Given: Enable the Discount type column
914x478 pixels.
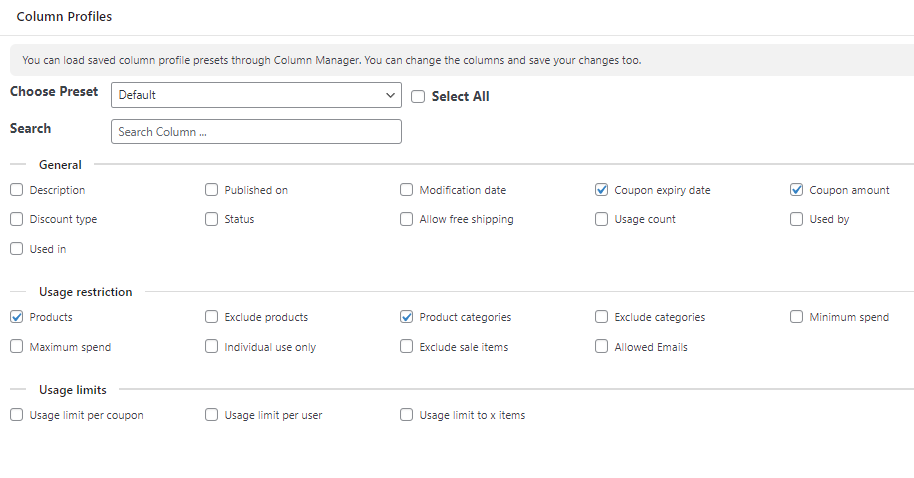Looking at the screenshot, I should pos(16,219).
